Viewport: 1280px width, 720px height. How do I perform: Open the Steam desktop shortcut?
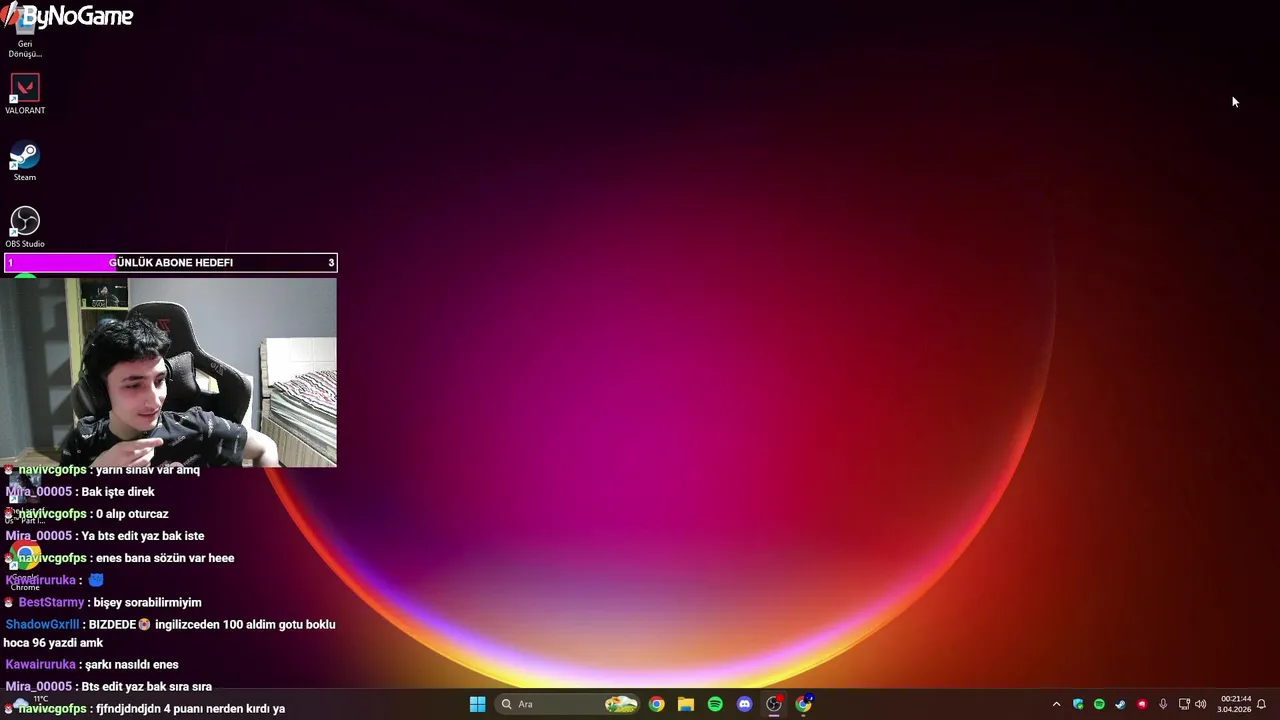[x=25, y=161]
